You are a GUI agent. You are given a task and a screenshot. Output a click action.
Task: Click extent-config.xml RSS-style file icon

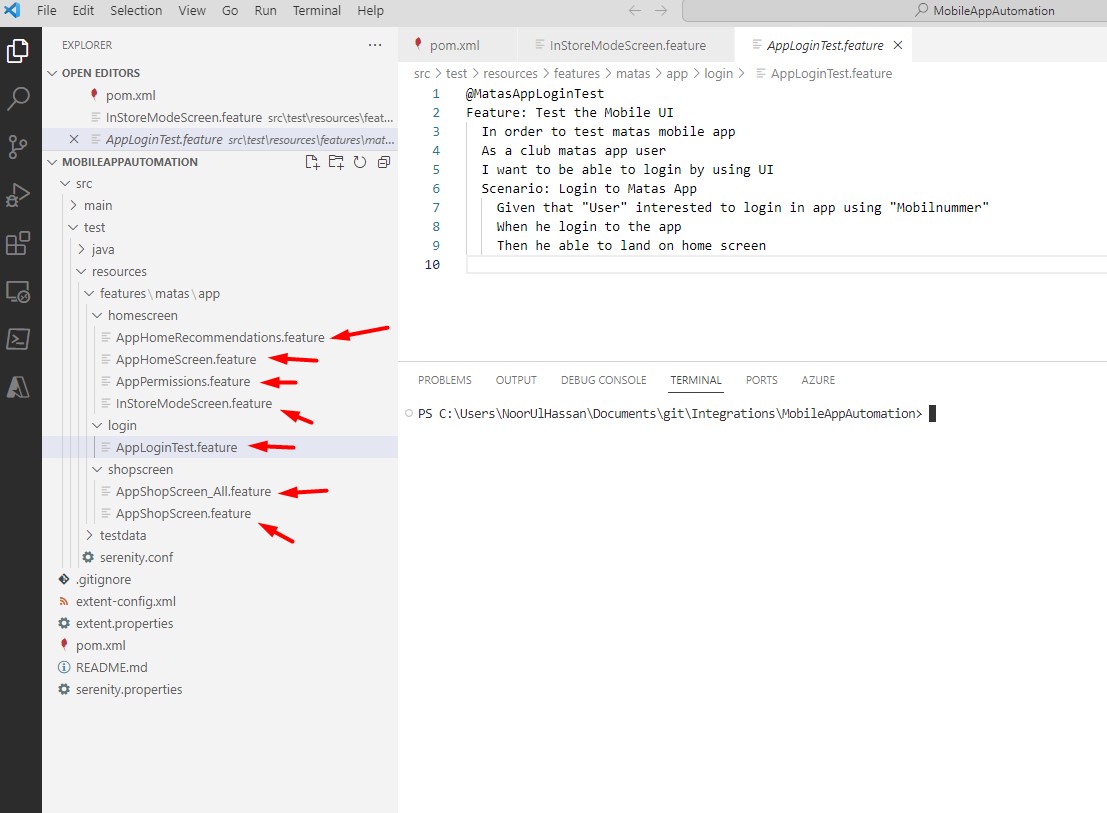coord(64,601)
